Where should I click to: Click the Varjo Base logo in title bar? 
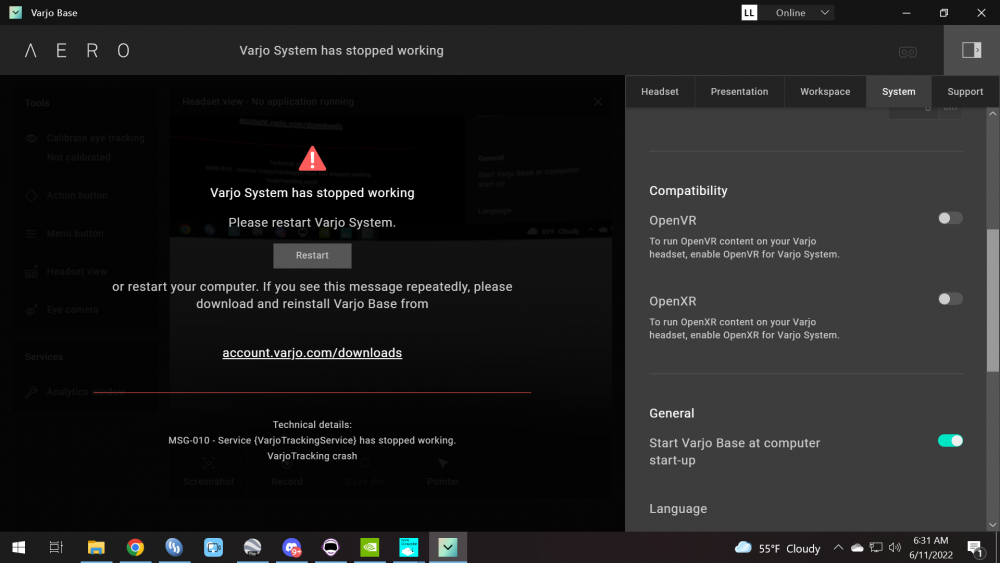click(x=15, y=13)
